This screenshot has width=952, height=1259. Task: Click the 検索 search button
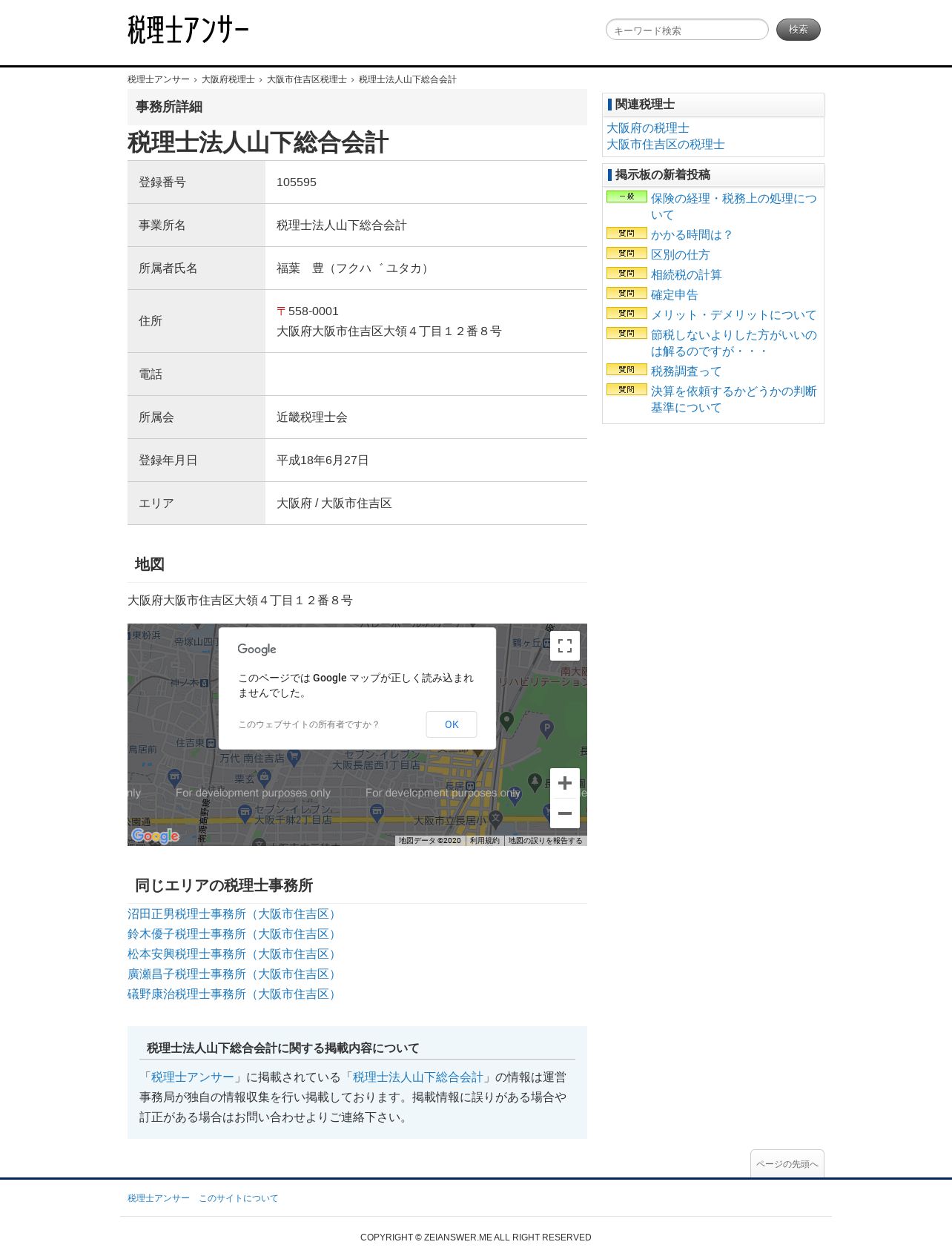pyautogui.click(x=798, y=30)
